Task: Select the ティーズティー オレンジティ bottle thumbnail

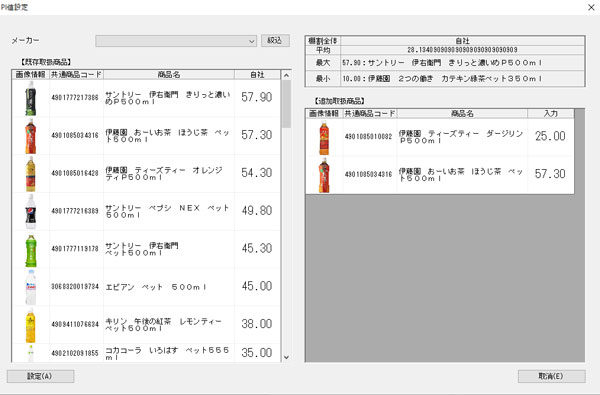Action: (31, 174)
